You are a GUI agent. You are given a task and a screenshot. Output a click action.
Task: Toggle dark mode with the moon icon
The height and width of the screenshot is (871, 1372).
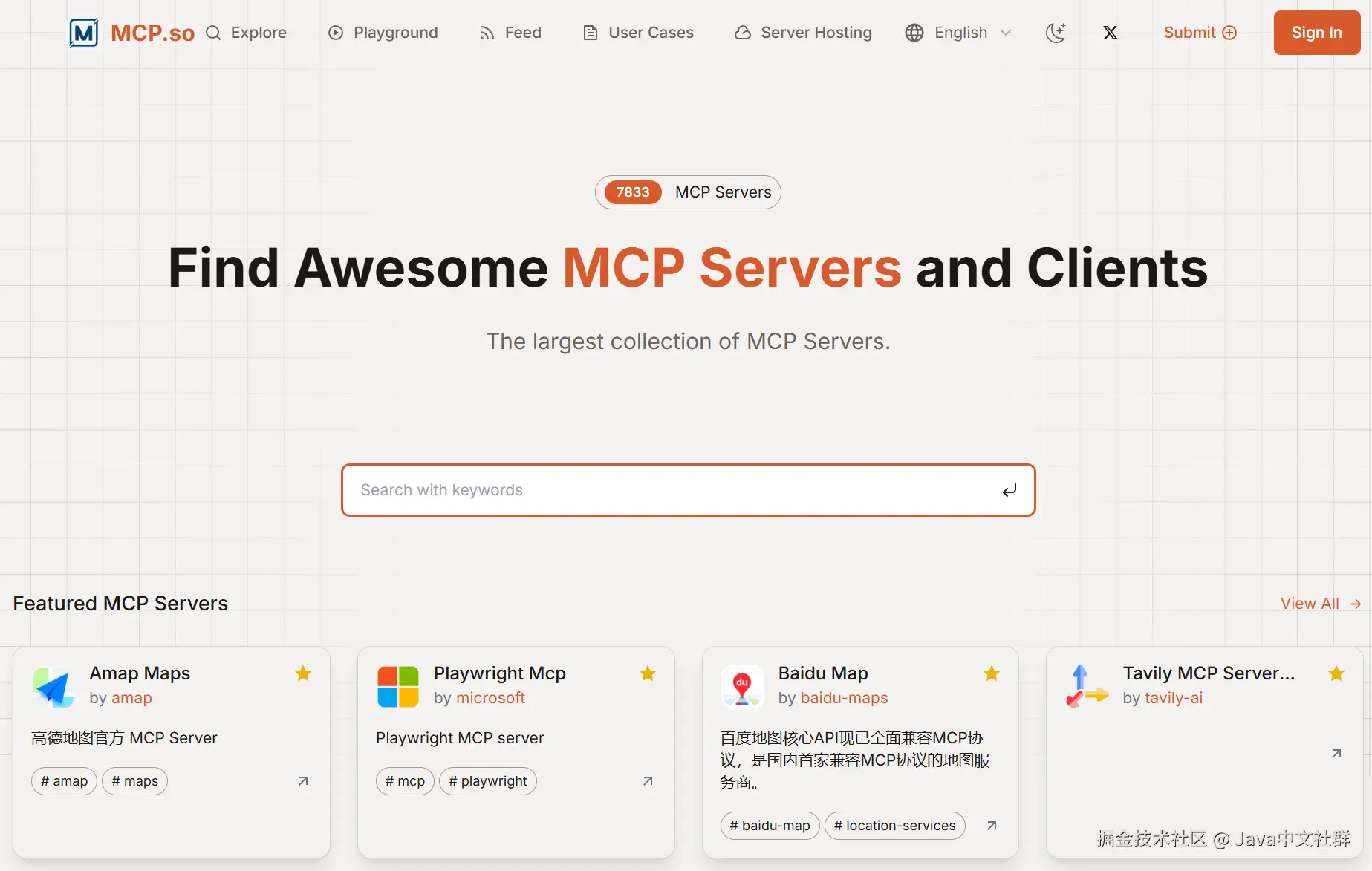(1056, 33)
